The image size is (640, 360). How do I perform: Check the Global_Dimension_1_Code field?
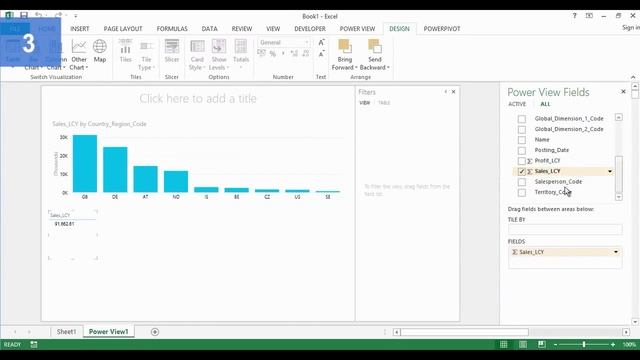(x=522, y=119)
